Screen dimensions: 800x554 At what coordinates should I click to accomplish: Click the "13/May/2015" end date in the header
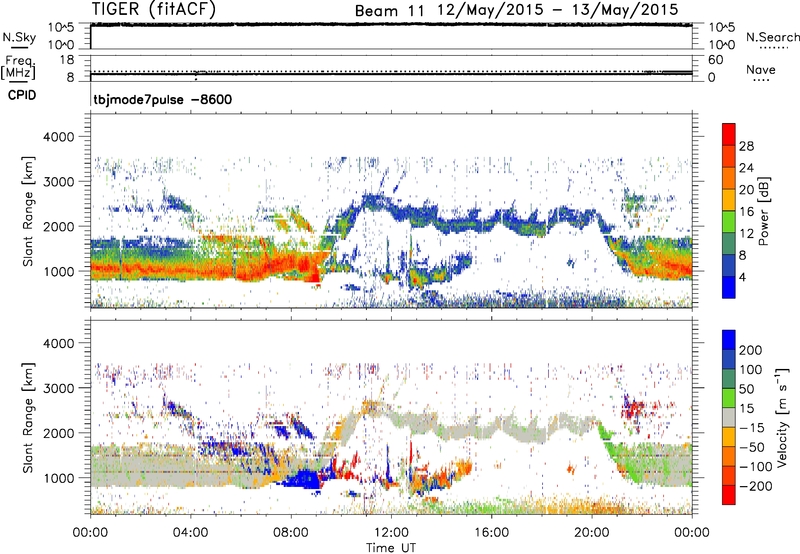pyautogui.click(x=625, y=10)
